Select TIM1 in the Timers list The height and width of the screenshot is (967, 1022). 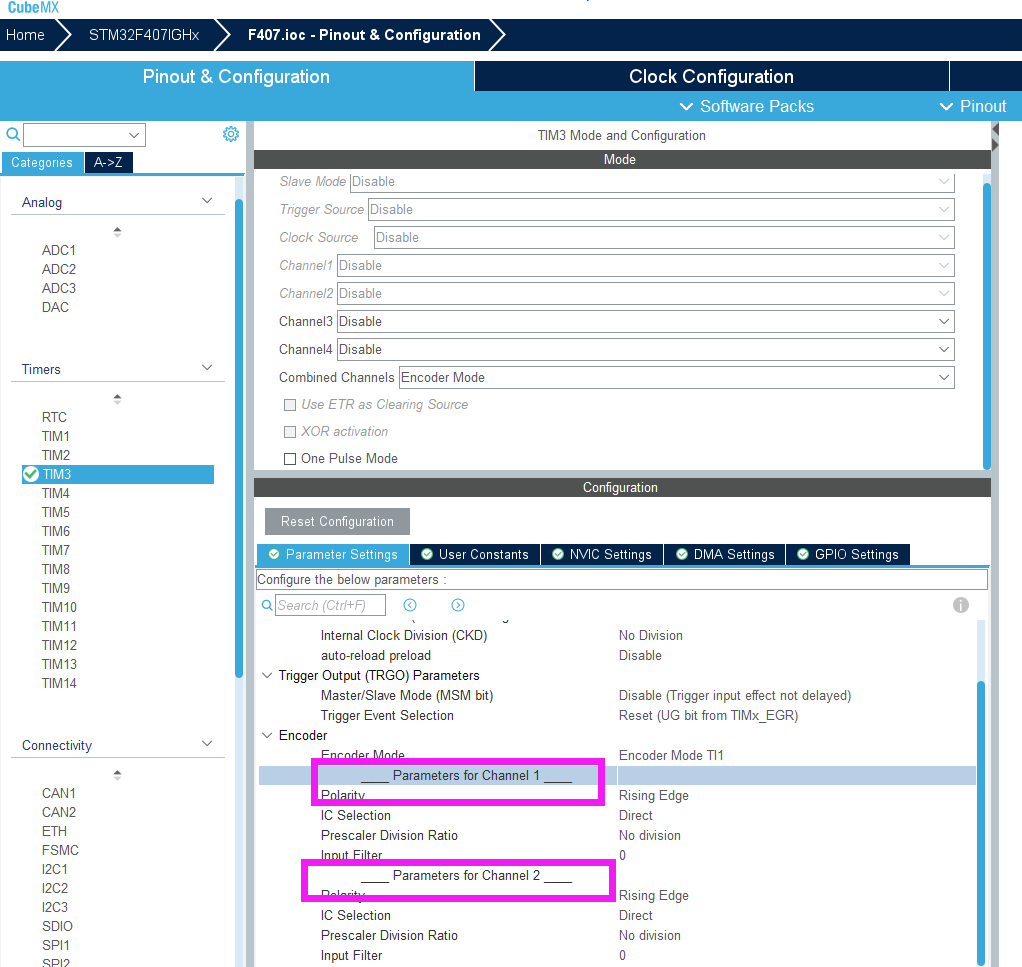coord(55,436)
